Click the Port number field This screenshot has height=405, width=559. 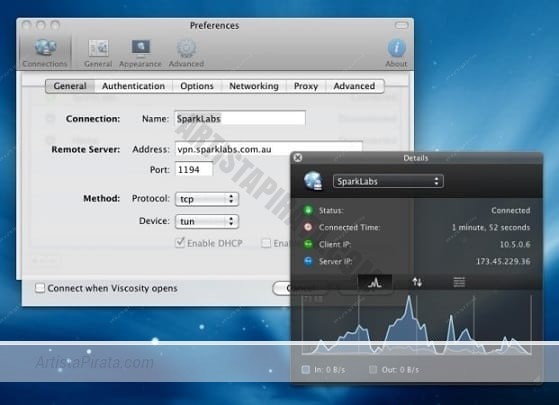pos(194,169)
